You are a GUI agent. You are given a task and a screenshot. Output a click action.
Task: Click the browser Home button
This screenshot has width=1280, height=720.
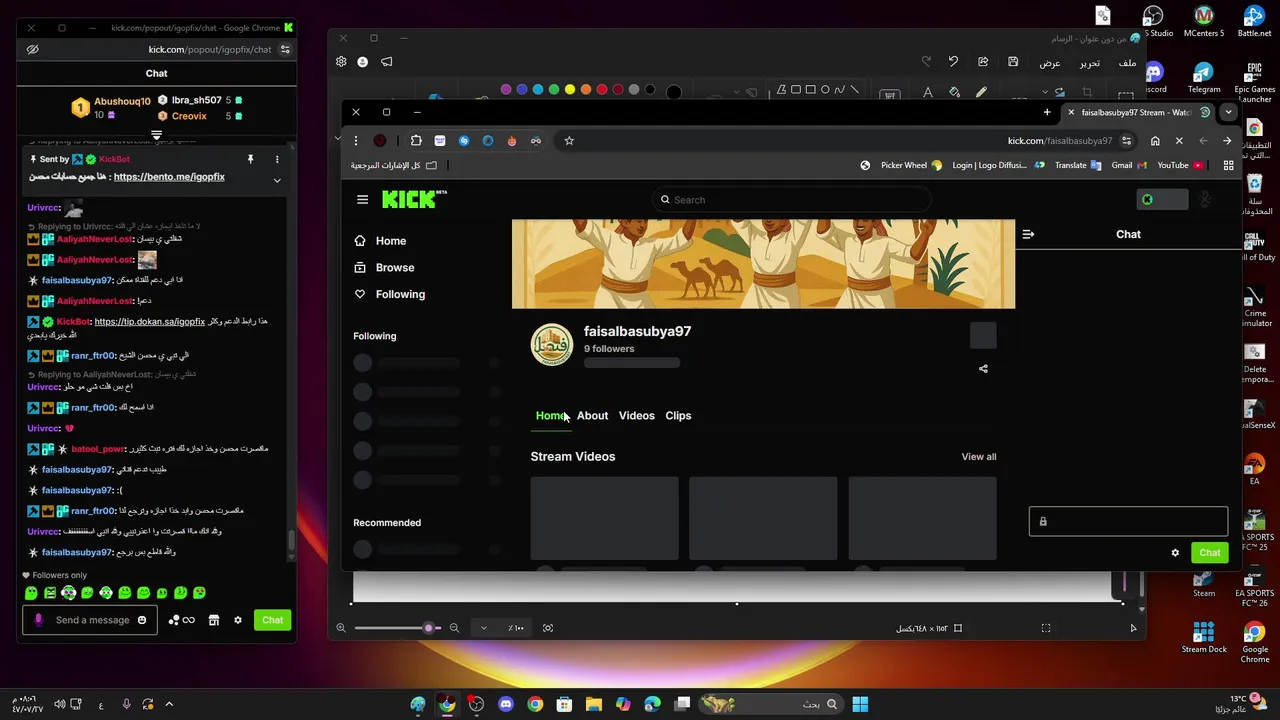1155,141
